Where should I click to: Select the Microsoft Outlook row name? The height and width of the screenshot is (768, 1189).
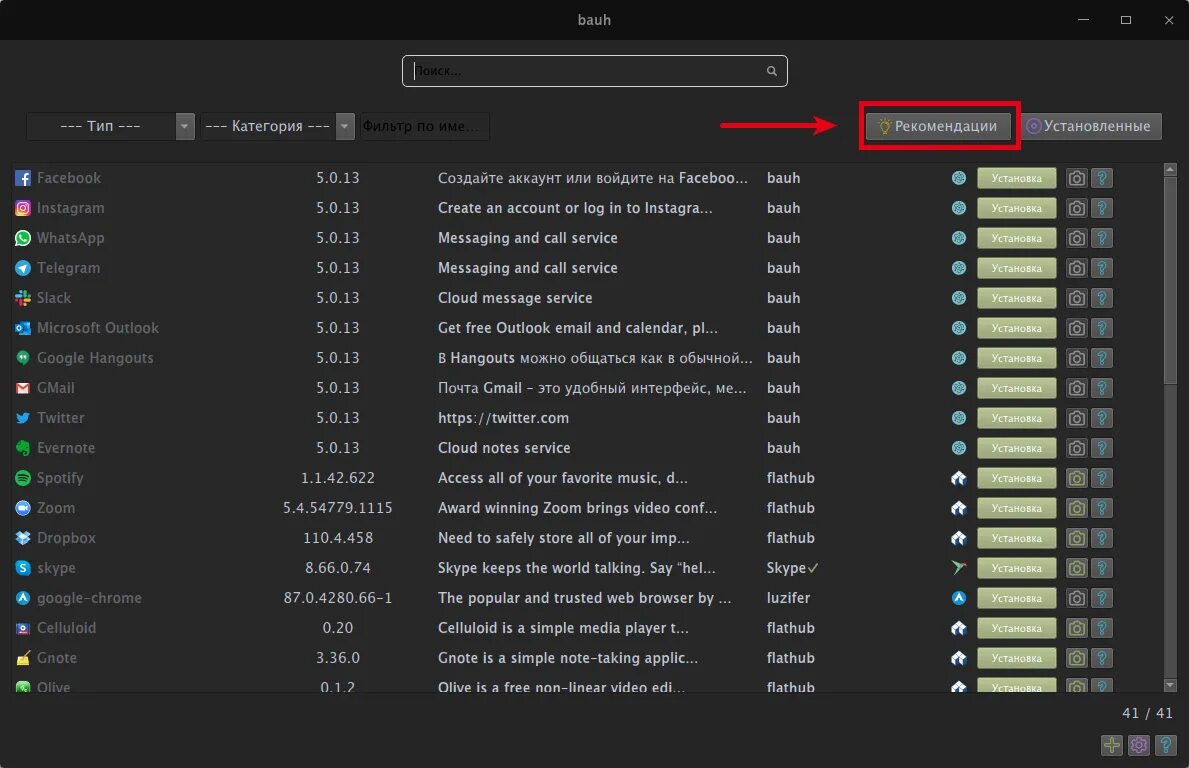pyautogui.click(x=98, y=328)
